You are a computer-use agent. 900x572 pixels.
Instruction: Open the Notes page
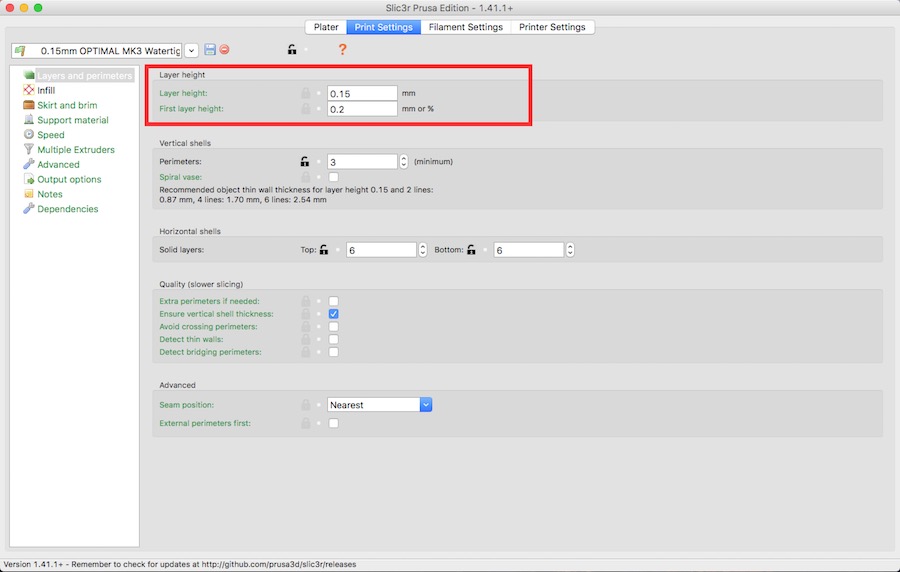(49, 195)
